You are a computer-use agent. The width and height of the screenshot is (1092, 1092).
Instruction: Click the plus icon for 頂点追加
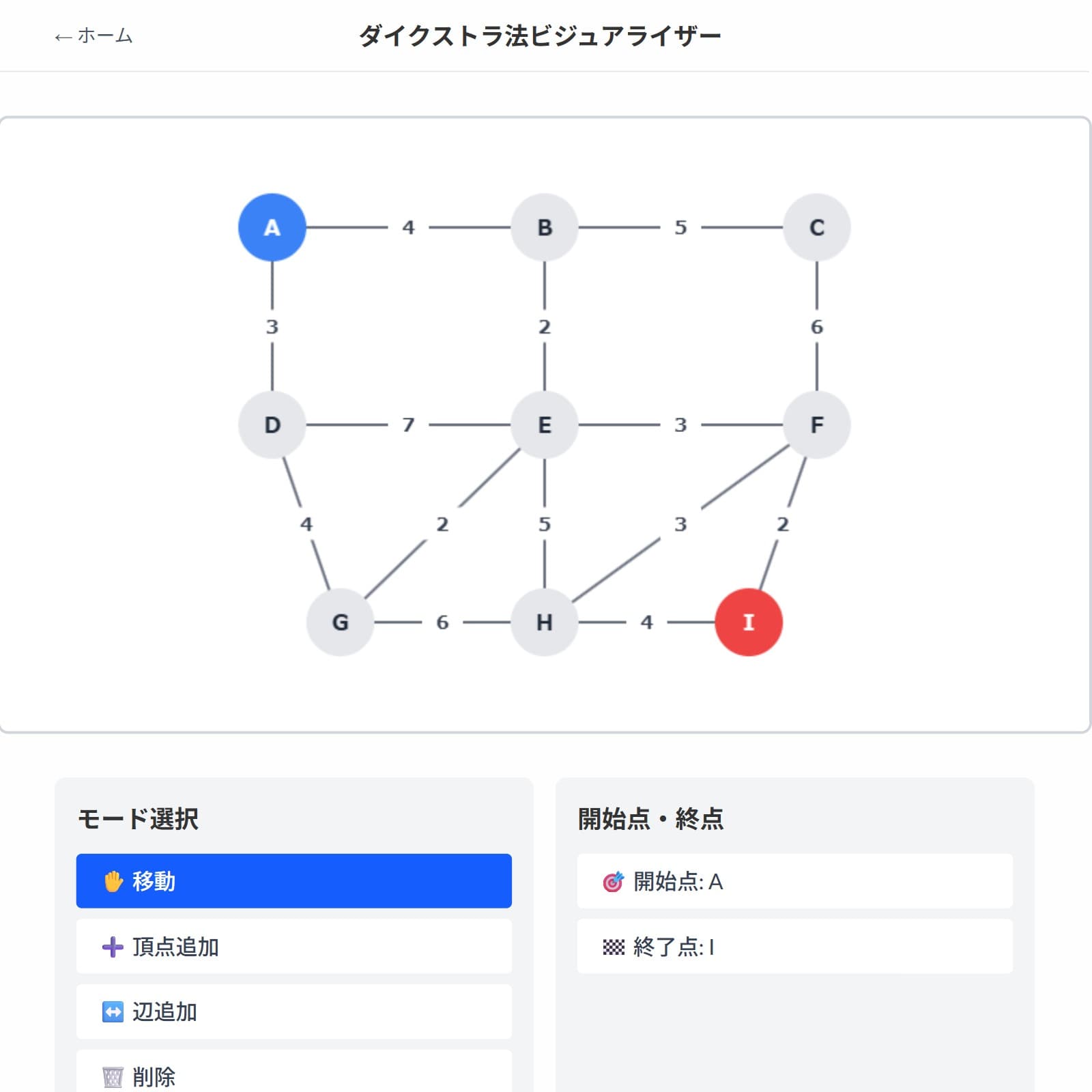(113, 947)
